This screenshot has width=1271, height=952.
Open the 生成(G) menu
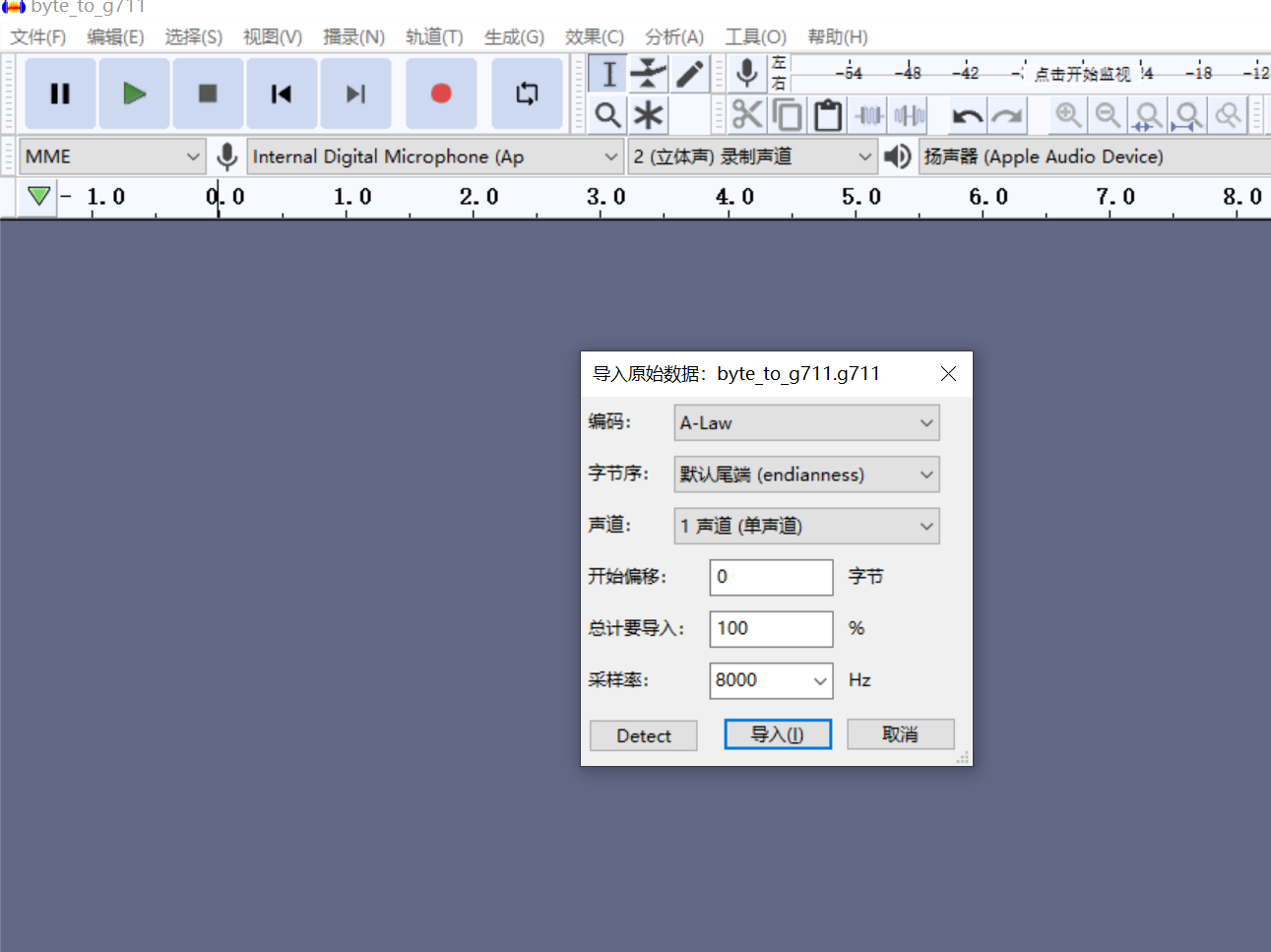[x=514, y=36]
